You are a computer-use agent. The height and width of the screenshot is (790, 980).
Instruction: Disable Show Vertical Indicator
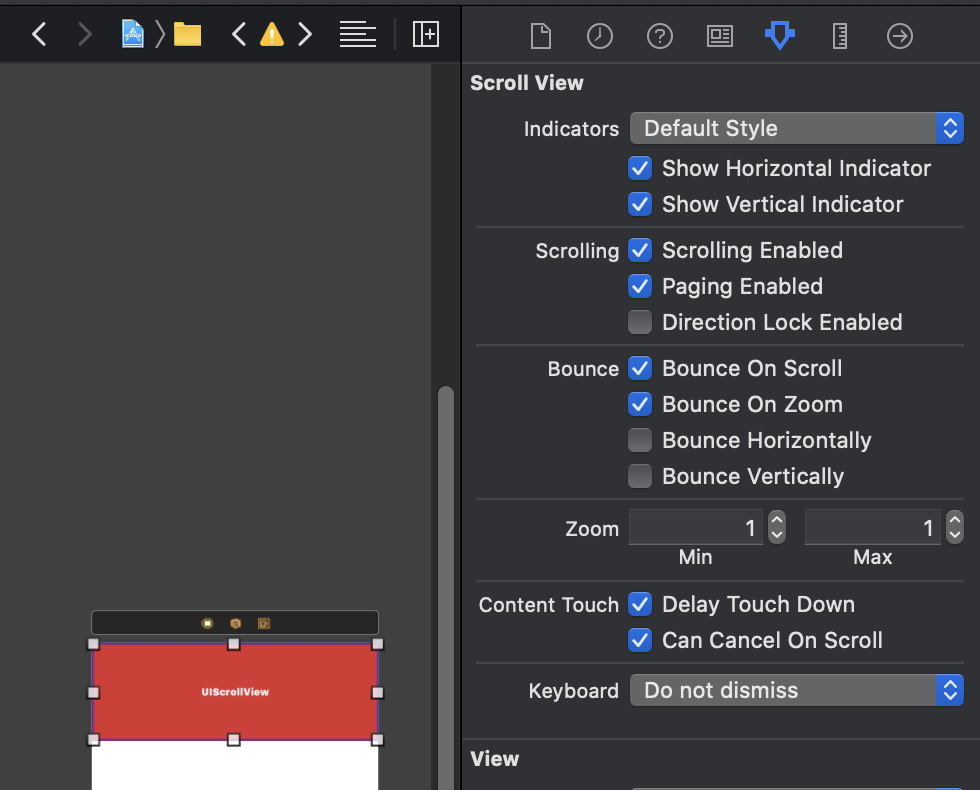pyautogui.click(x=640, y=204)
